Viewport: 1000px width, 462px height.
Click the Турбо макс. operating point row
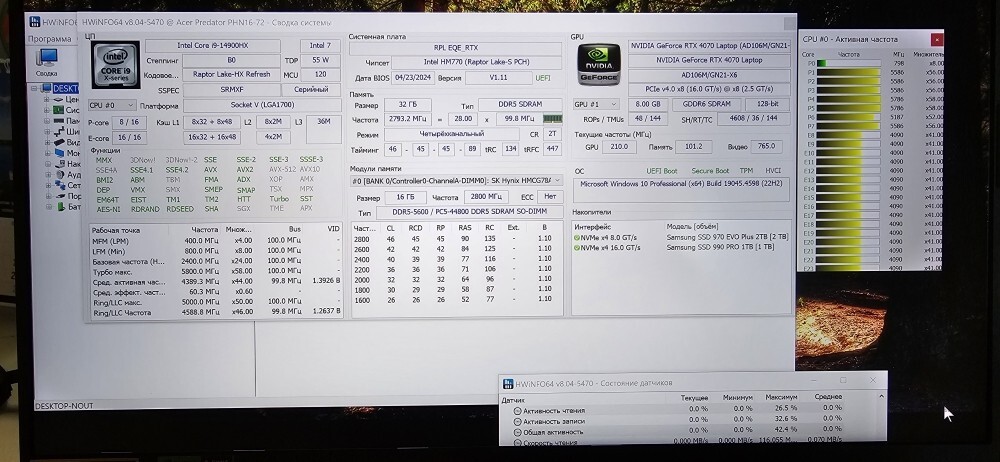[216, 272]
